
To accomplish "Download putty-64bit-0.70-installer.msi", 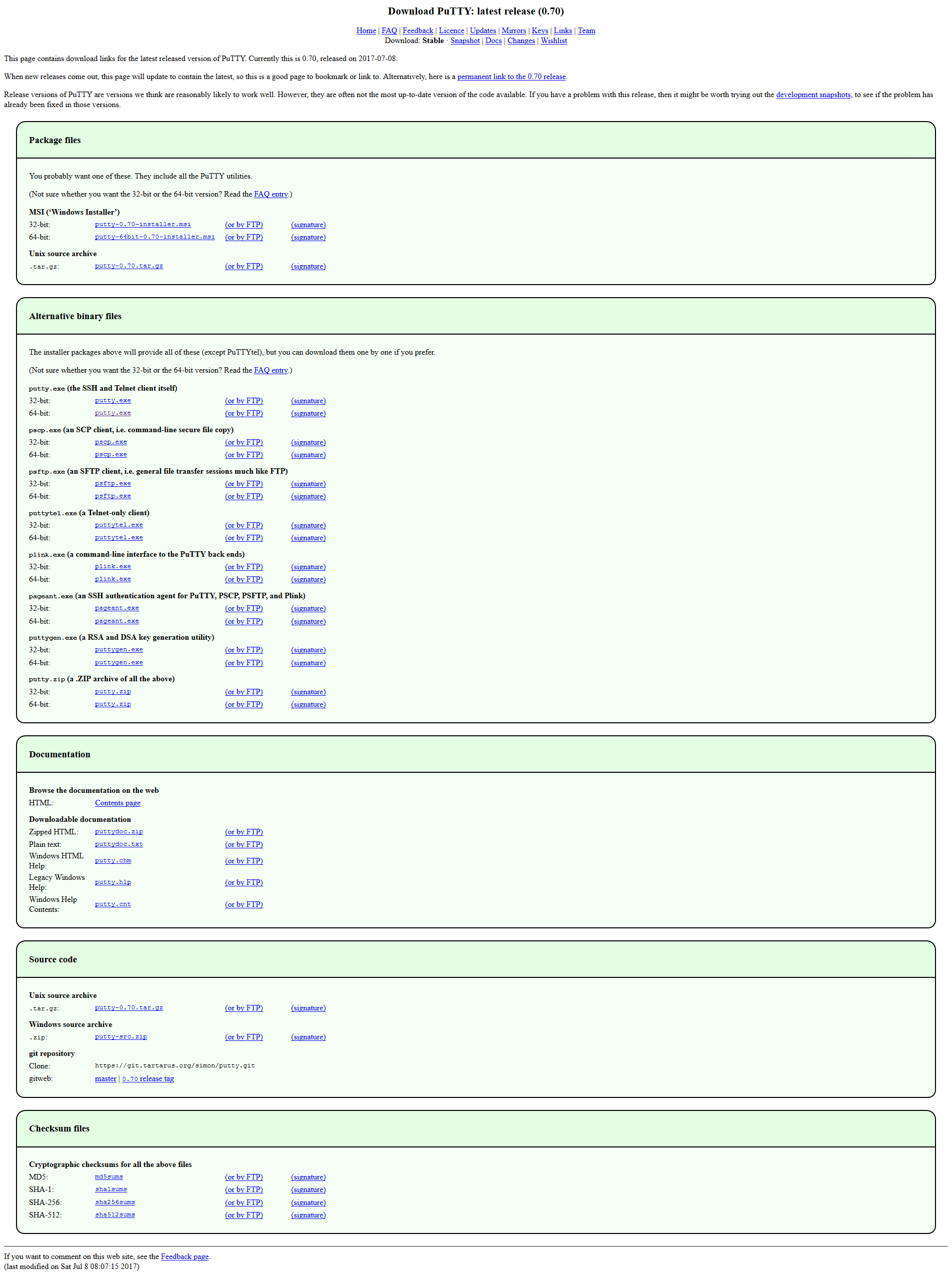I will [155, 238].
